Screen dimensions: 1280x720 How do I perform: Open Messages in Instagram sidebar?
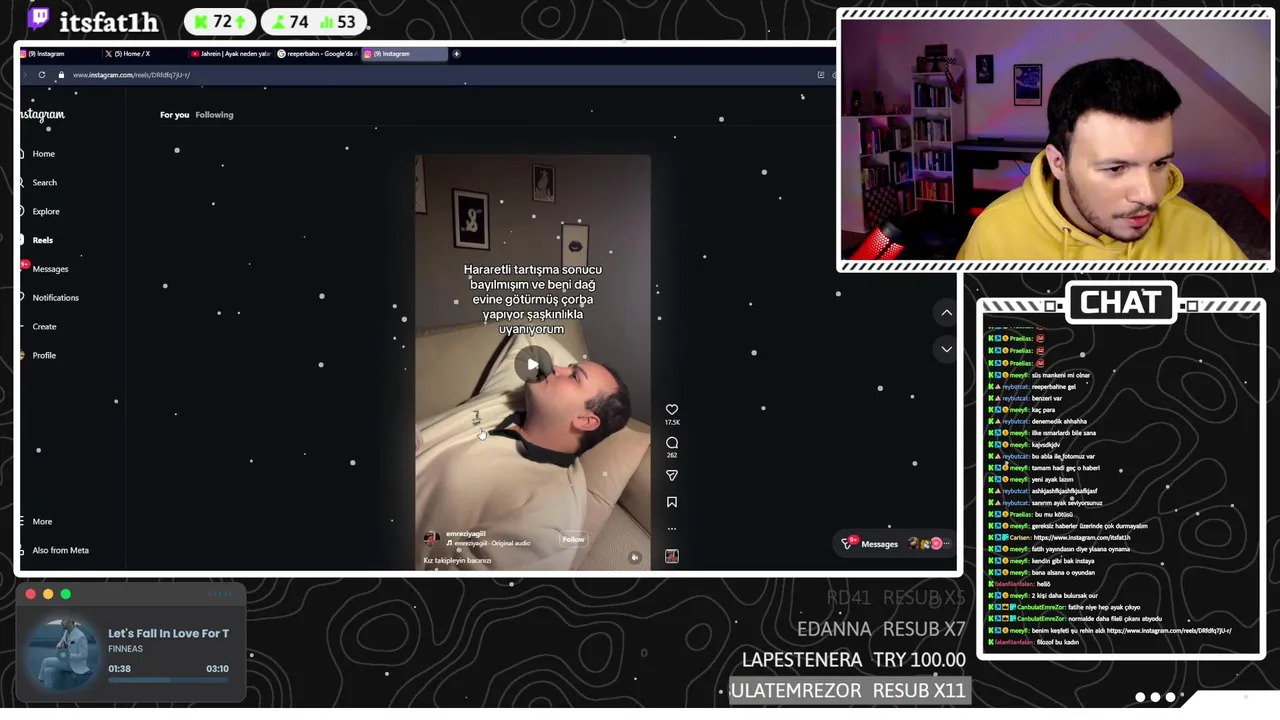[x=43, y=269]
